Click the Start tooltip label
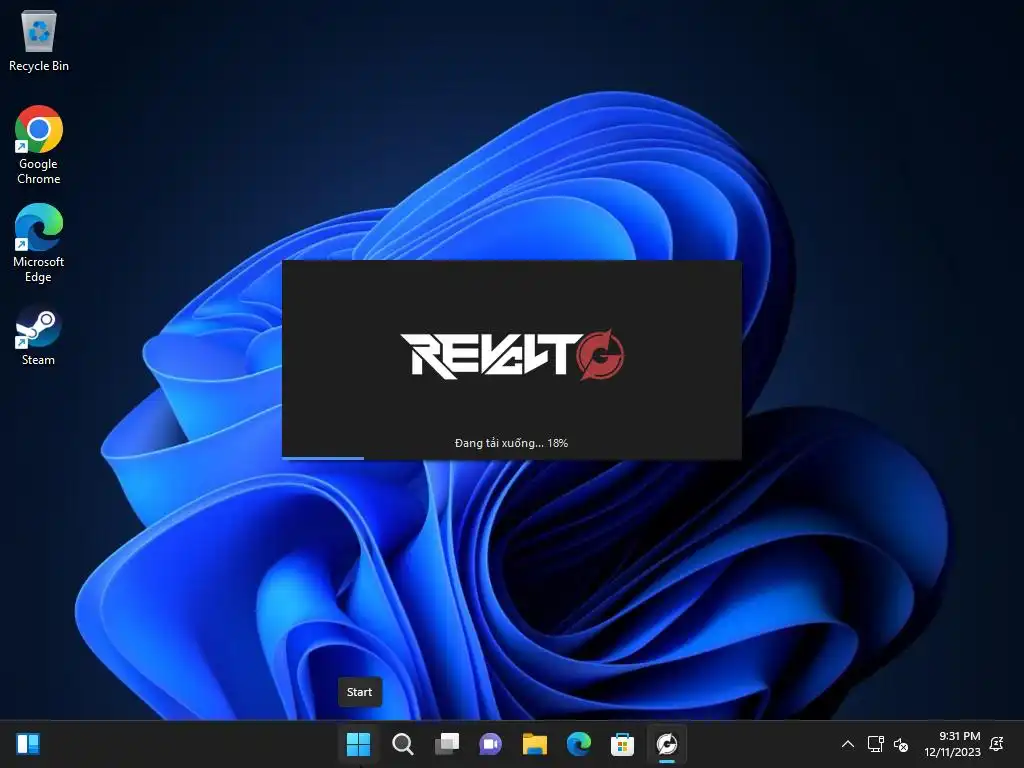Viewport: 1024px width, 768px height. click(359, 692)
